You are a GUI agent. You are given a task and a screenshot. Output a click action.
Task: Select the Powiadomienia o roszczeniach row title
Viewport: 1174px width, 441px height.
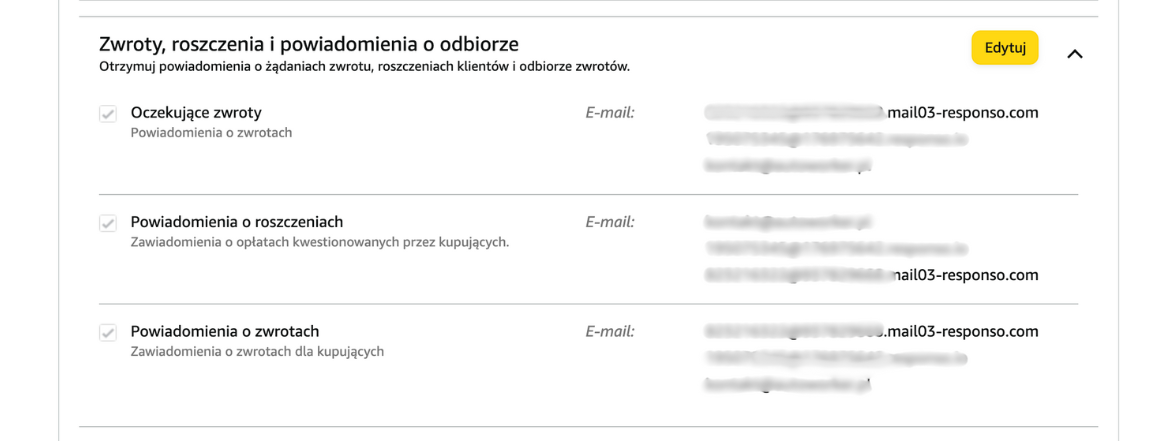pos(237,222)
